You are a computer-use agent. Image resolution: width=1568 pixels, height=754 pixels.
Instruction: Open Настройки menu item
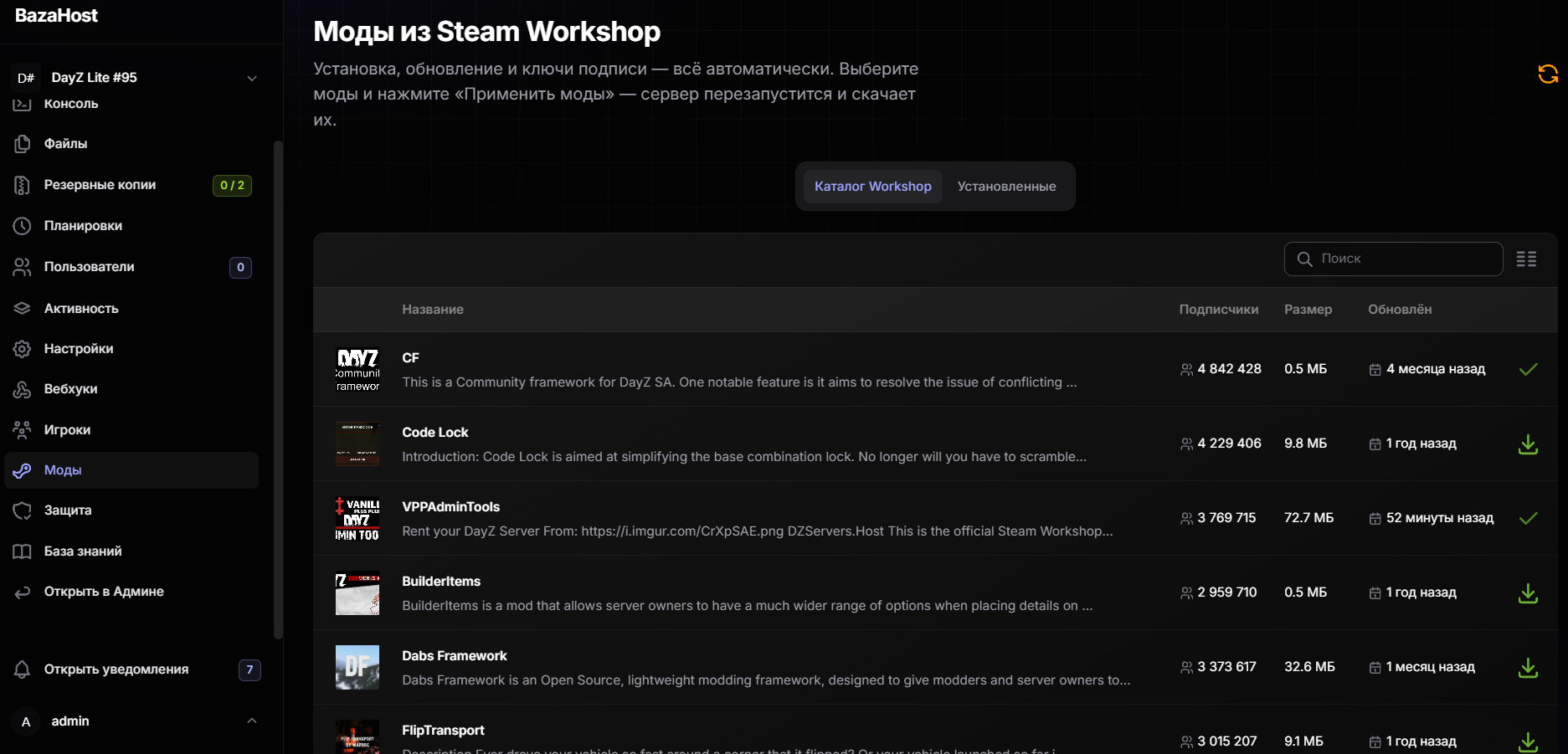[131, 349]
